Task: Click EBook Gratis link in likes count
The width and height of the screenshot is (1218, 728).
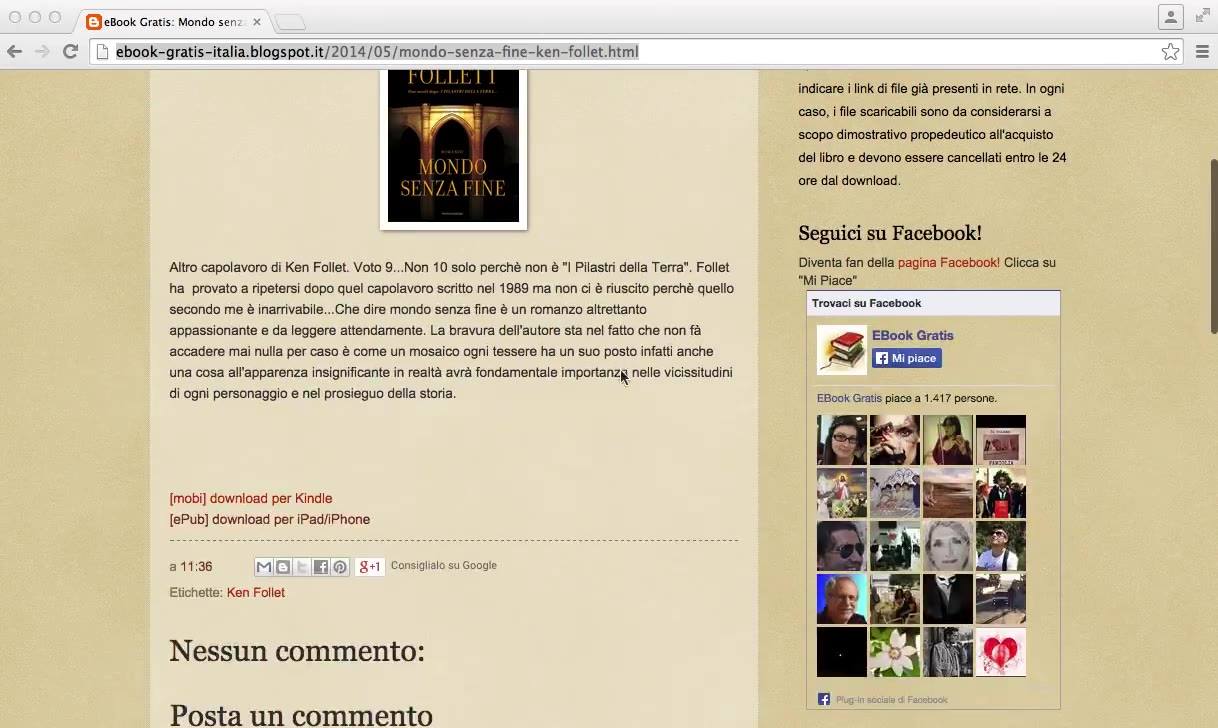Action: click(849, 398)
